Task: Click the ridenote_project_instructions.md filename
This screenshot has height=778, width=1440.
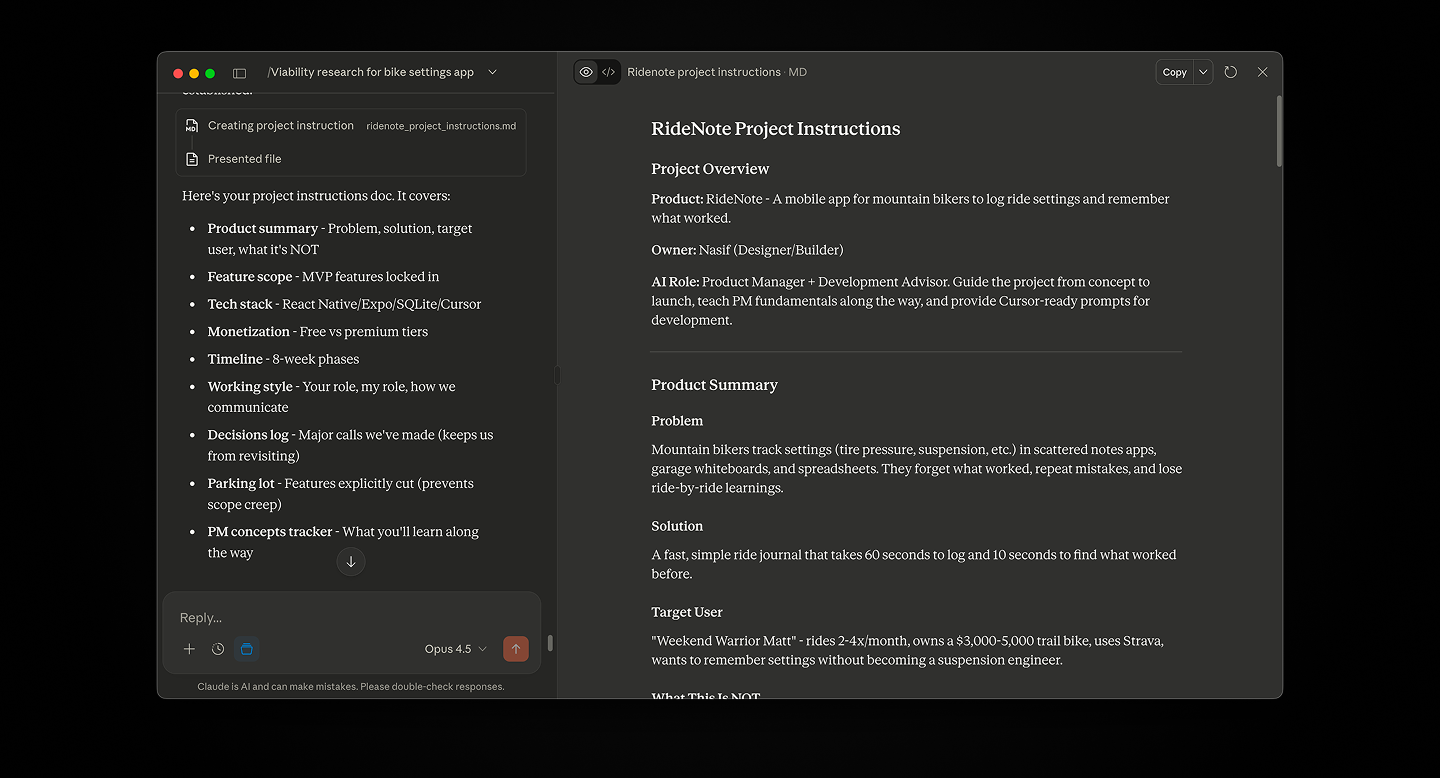Action: (x=441, y=125)
